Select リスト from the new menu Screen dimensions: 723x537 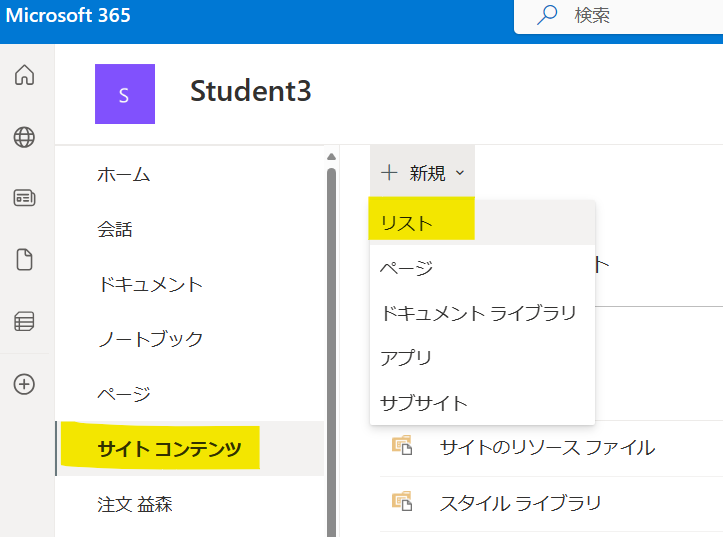click(x=482, y=223)
